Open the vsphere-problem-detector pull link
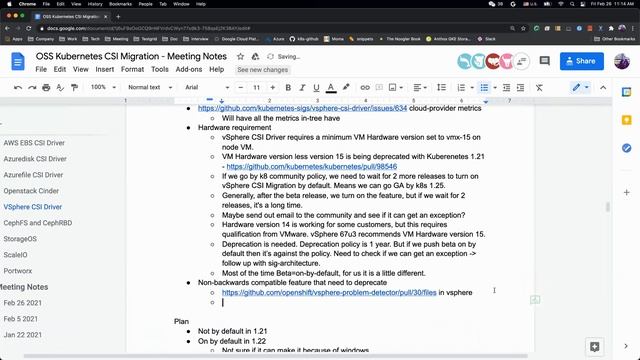640x360 pixels. pyautogui.click(x=329, y=293)
